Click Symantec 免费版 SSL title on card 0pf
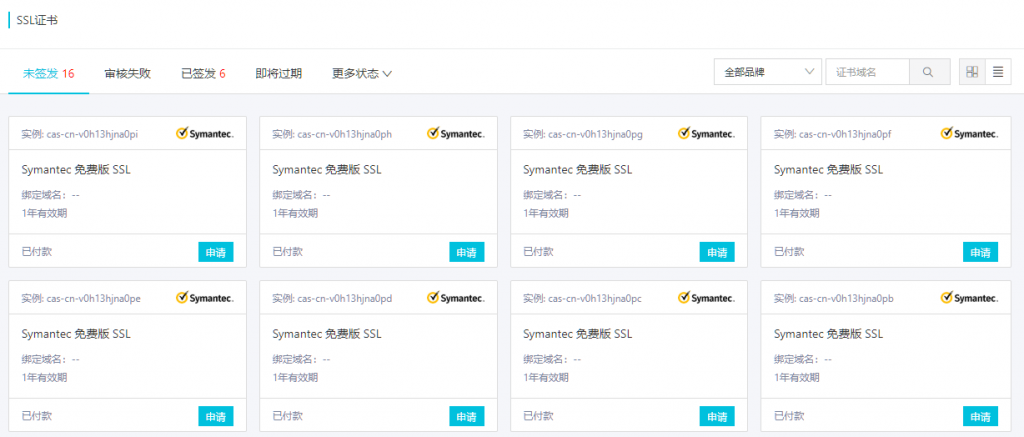This screenshot has width=1024, height=437. pyautogui.click(x=829, y=170)
